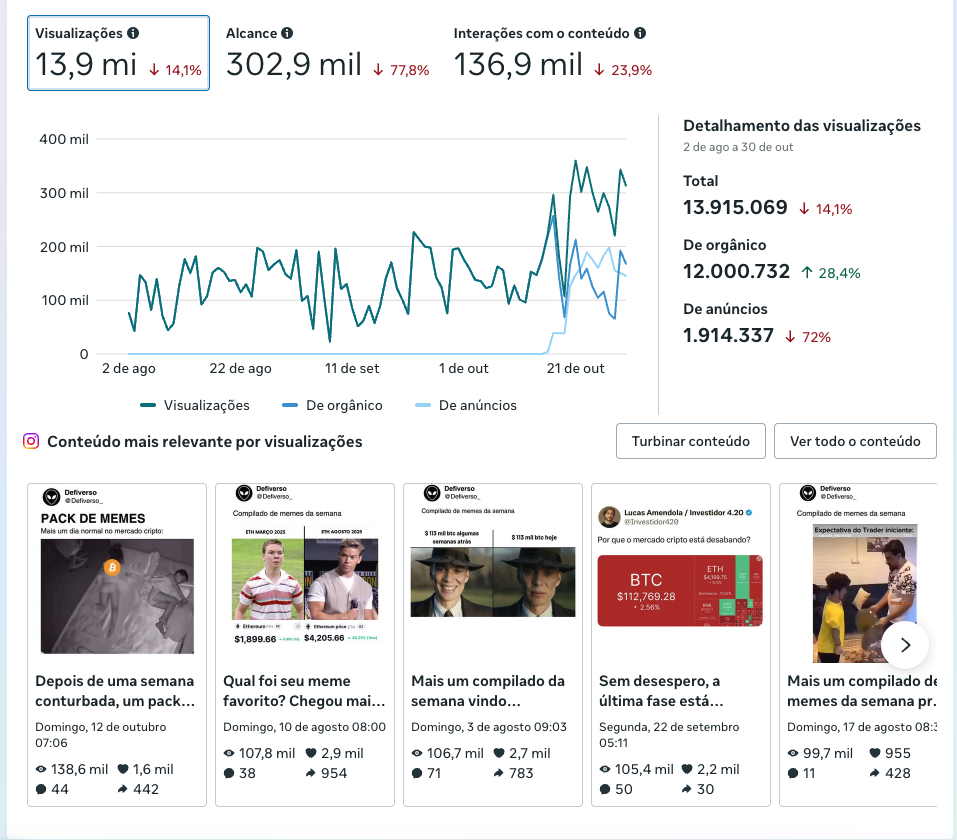Click Detalhamento das visualizações heading

coord(802,126)
